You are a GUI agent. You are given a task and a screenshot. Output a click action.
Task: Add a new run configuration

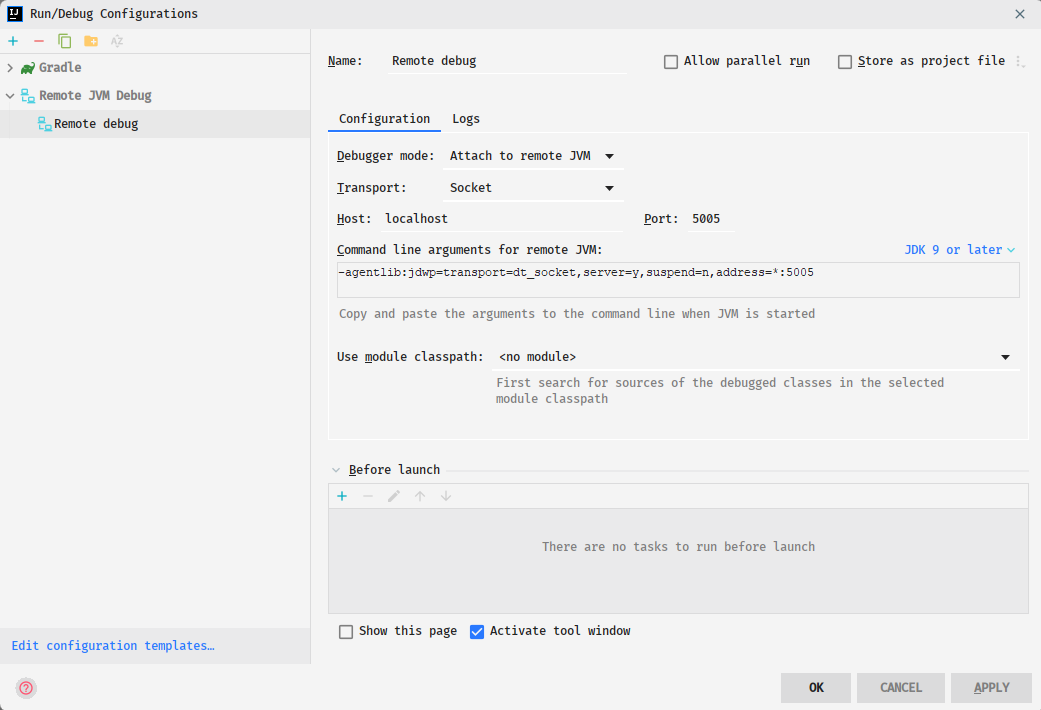tap(13, 41)
